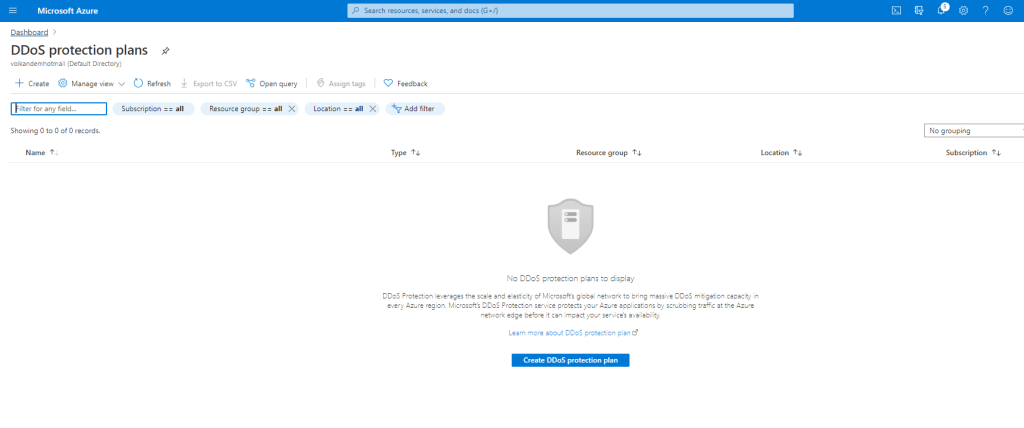1024x428 pixels.
Task: Launch Cloud Shell from the top bar
Action: (x=896, y=10)
